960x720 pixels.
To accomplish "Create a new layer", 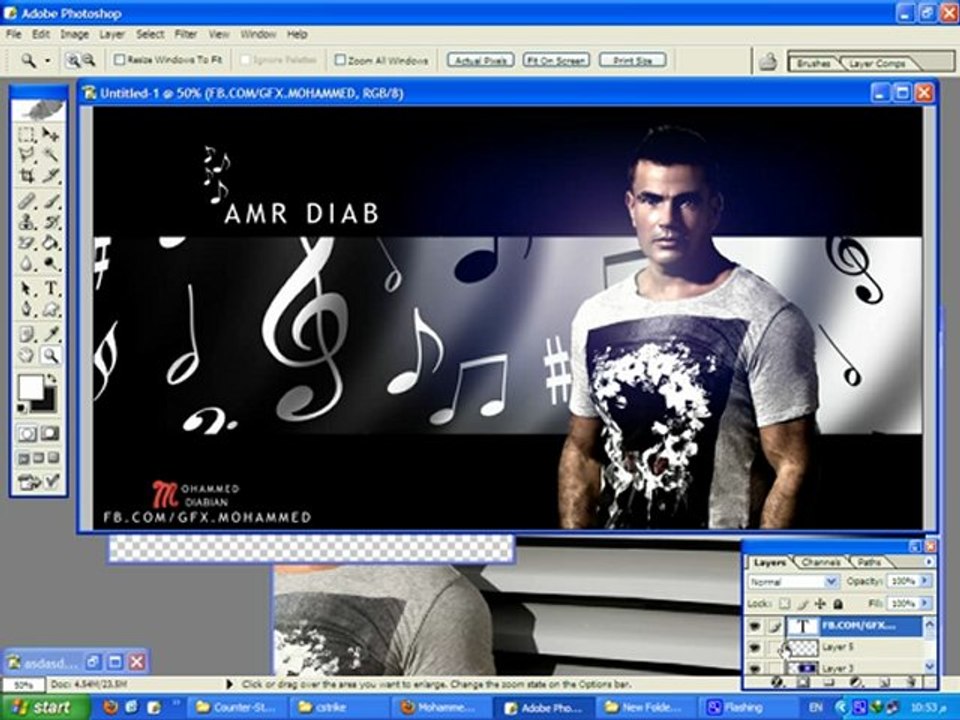I will [x=884, y=682].
